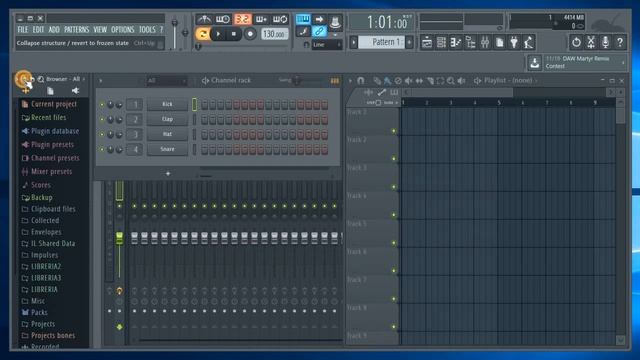Toggle Track 5 mute LED in playlist
The image size is (640, 360).
(393, 243)
